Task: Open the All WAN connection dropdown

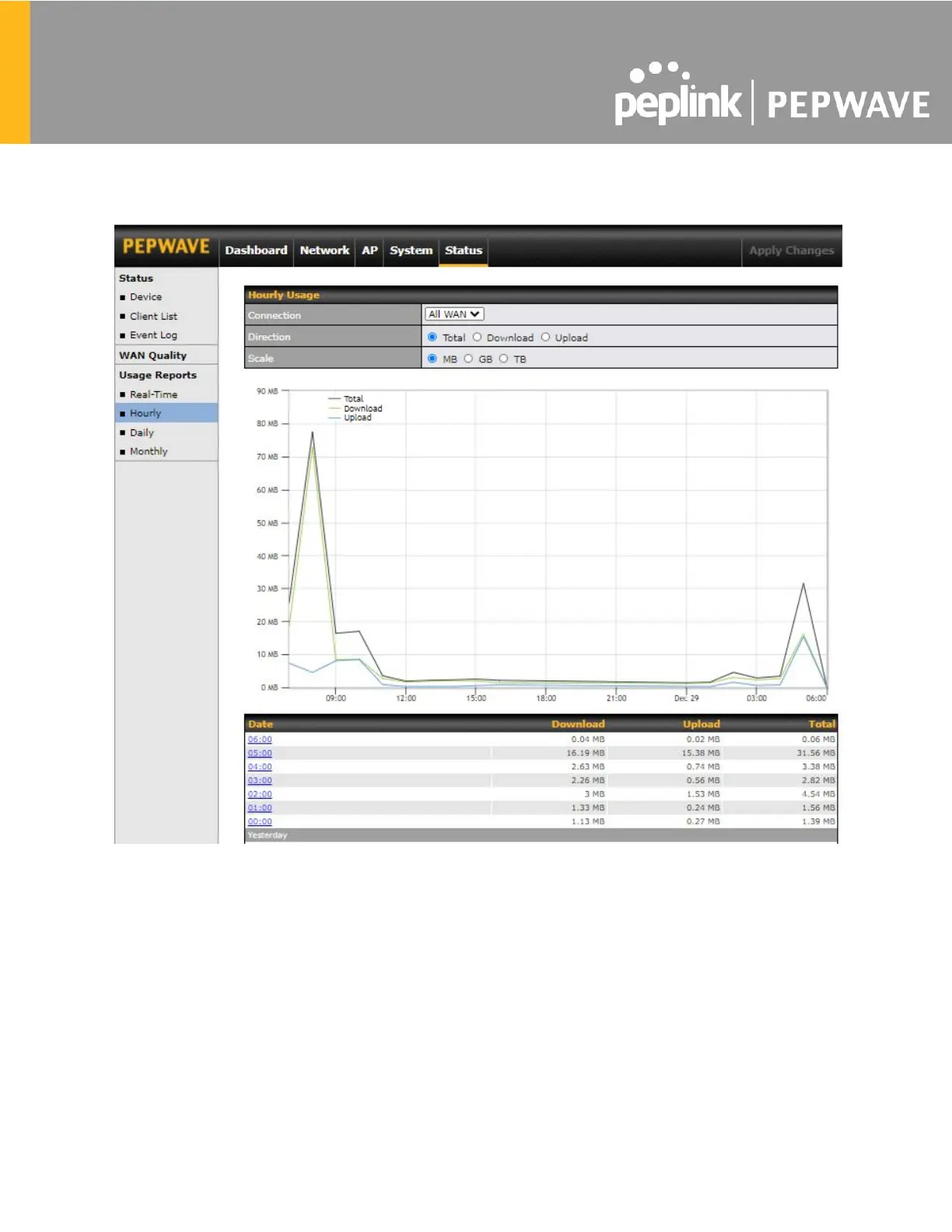Action: point(454,314)
